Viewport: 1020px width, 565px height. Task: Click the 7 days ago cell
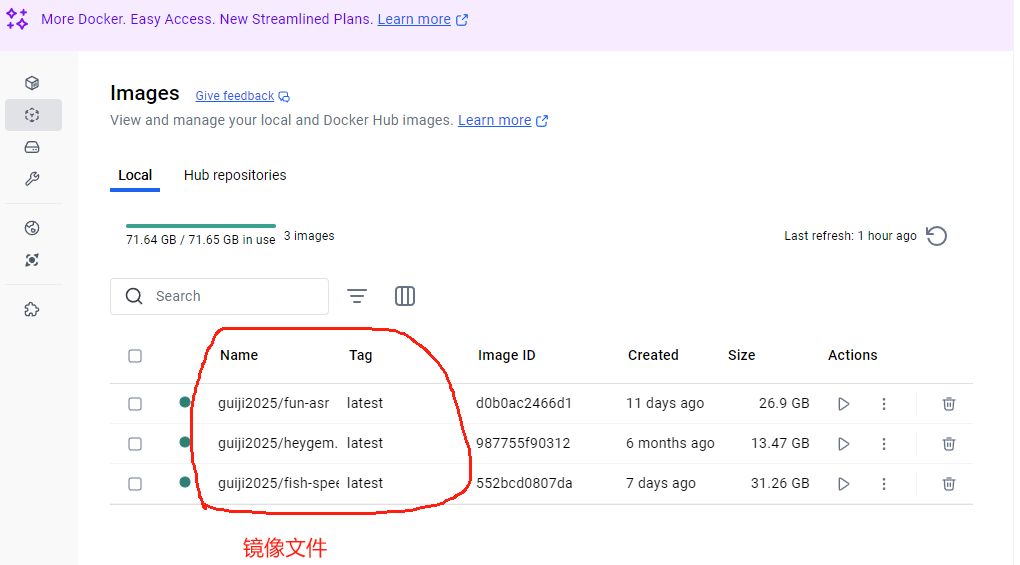tap(661, 483)
